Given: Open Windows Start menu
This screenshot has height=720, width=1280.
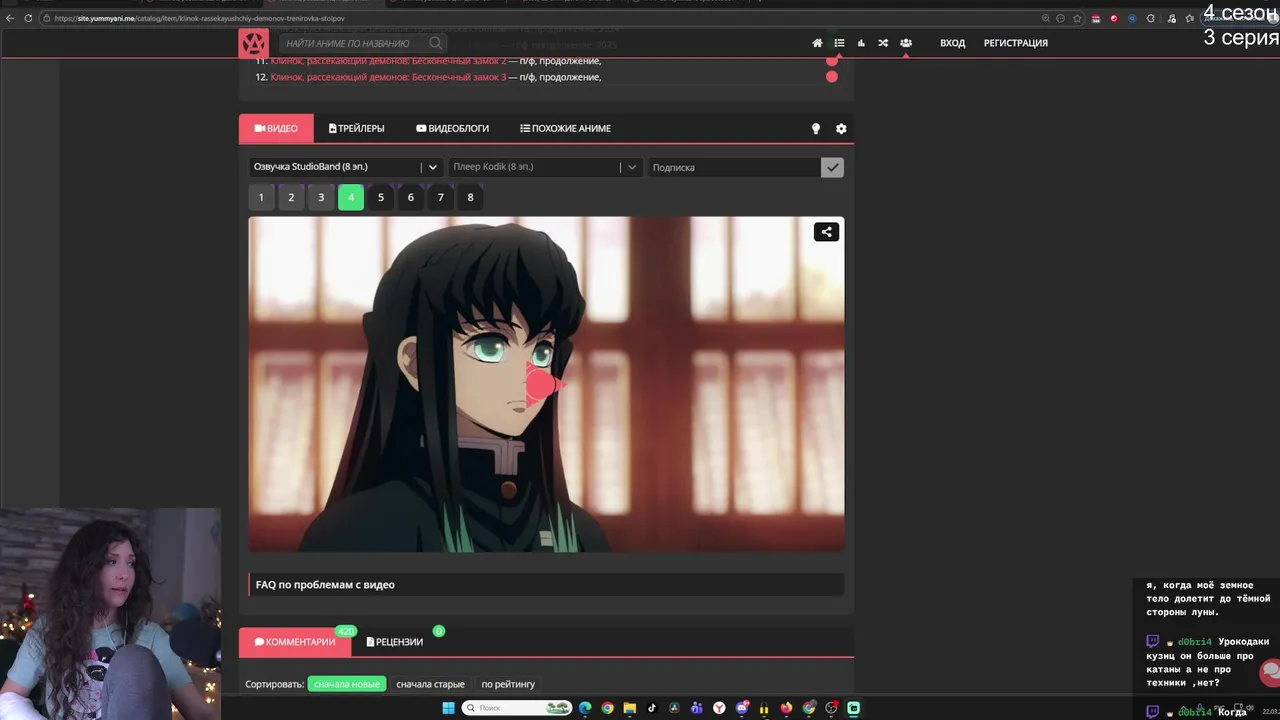Looking at the screenshot, I should [447, 708].
